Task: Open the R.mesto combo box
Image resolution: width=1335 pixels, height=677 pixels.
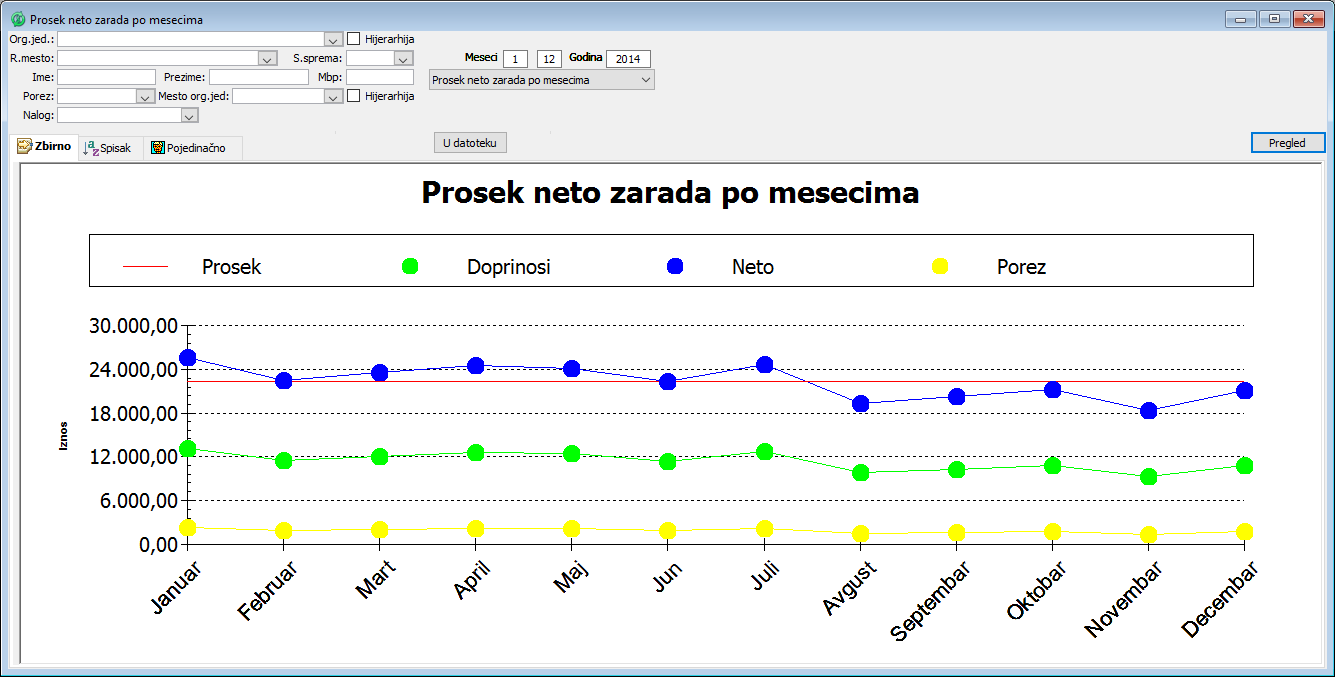Action: pyautogui.click(x=266, y=59)
